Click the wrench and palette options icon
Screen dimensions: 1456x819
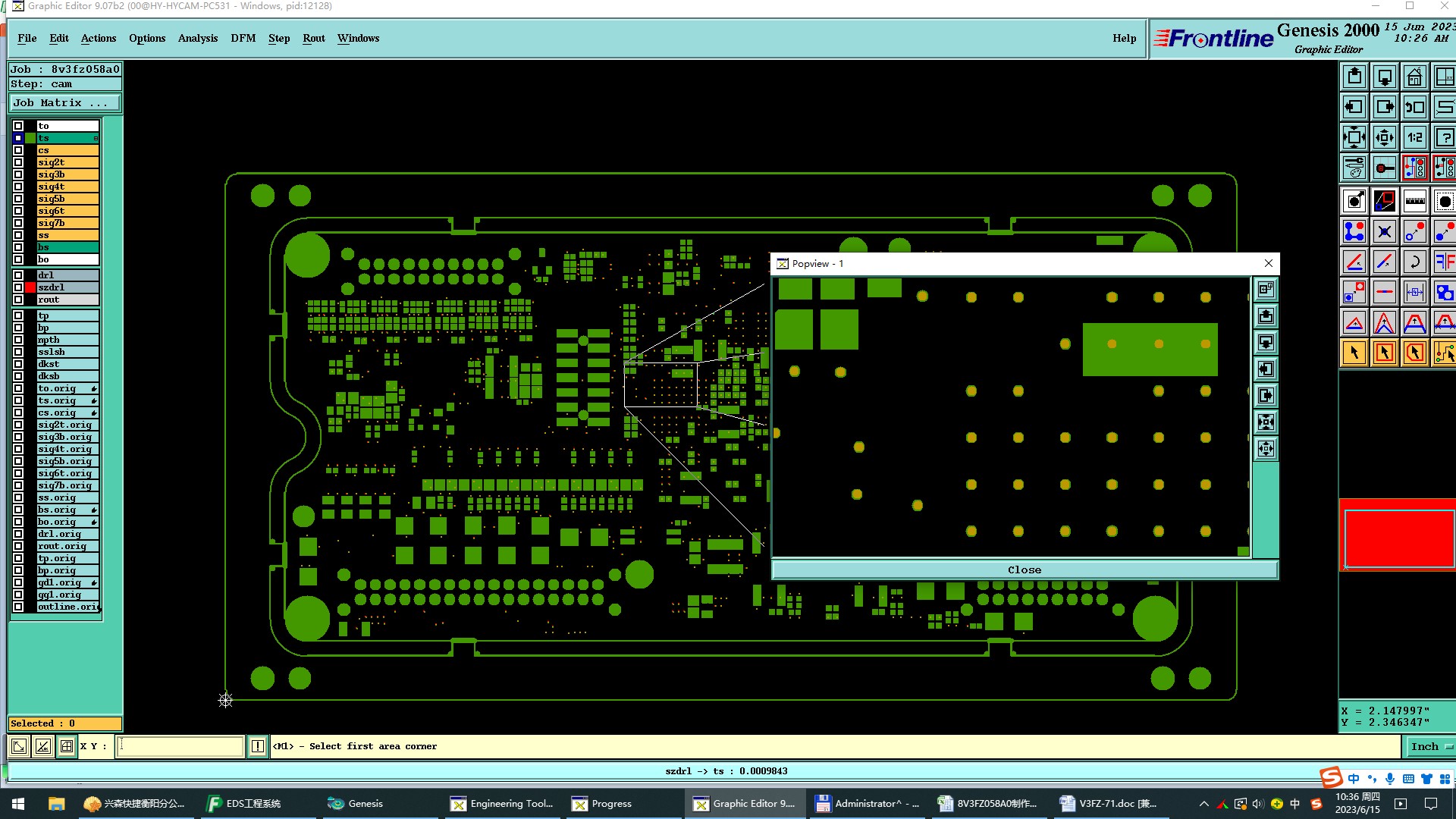pyautogui.click(x=1354, y=168)
